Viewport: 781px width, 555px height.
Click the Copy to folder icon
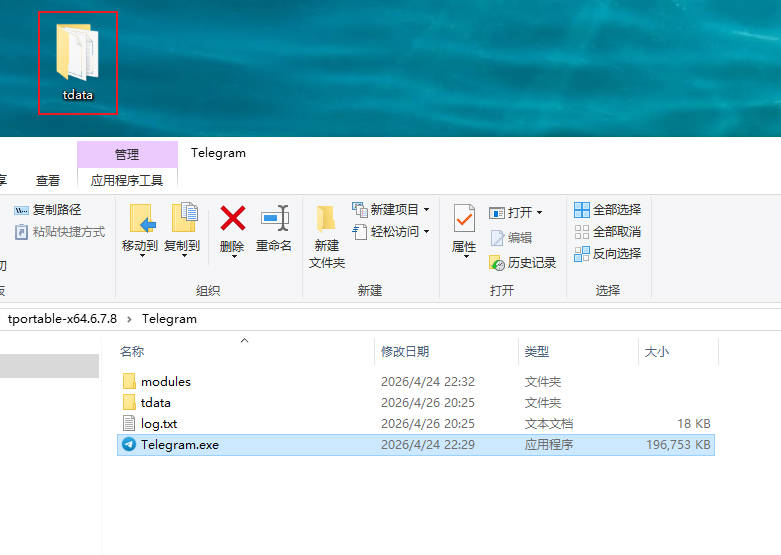[184, 218]
